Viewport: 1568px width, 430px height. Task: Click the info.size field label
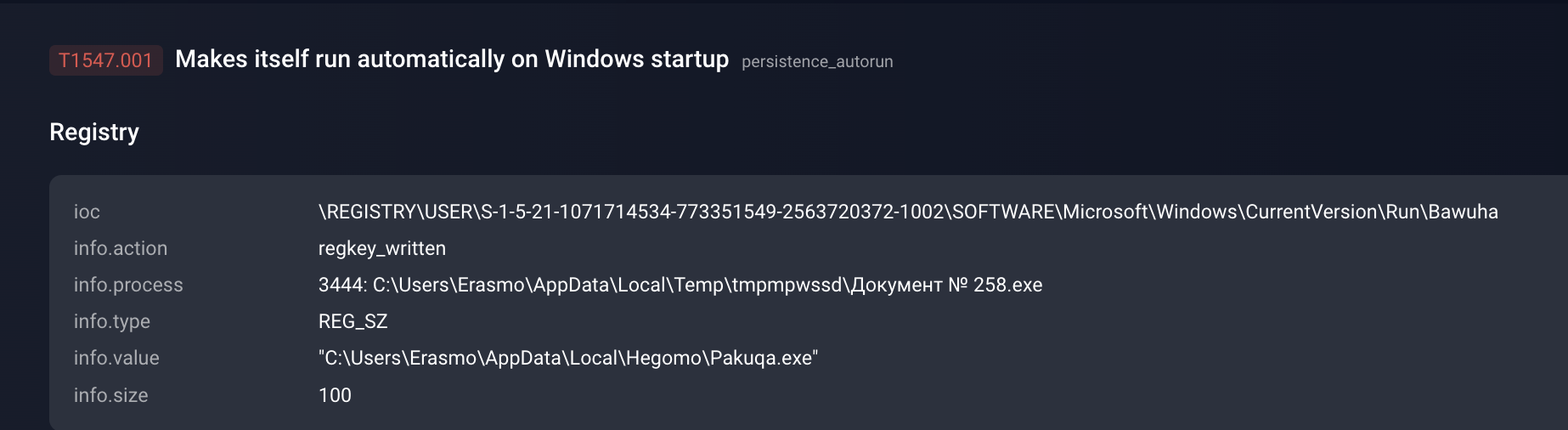pos(111,395)
